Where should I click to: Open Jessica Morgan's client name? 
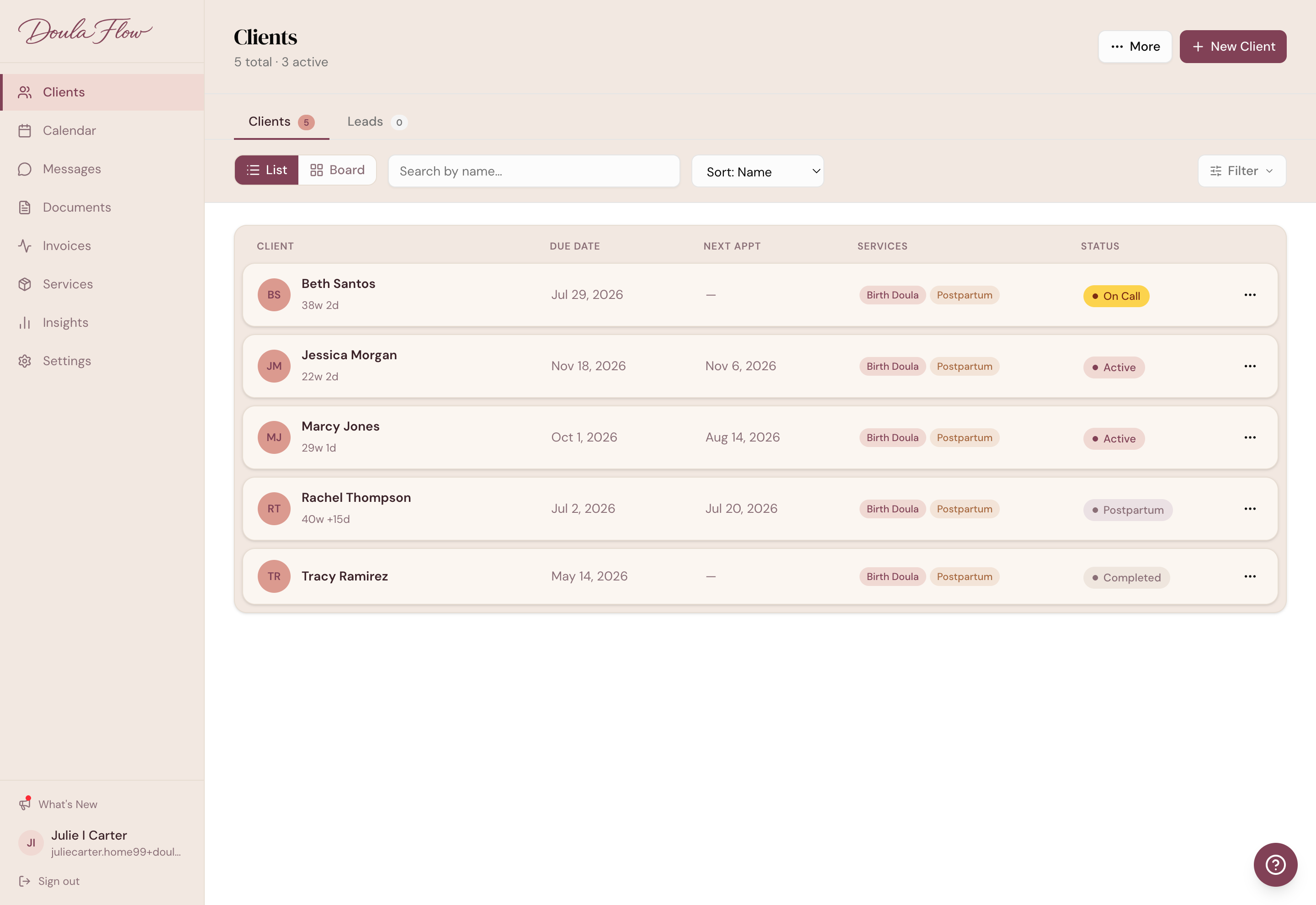349,355
